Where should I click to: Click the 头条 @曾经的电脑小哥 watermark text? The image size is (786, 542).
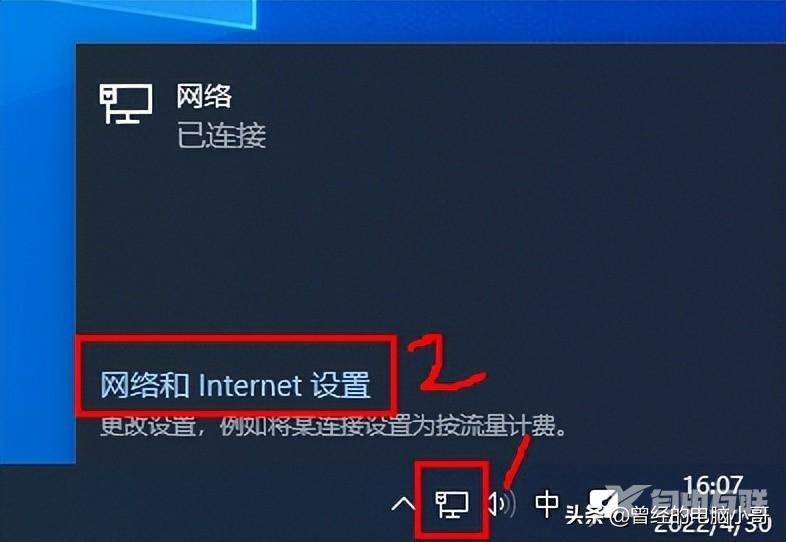click(667, 515)
